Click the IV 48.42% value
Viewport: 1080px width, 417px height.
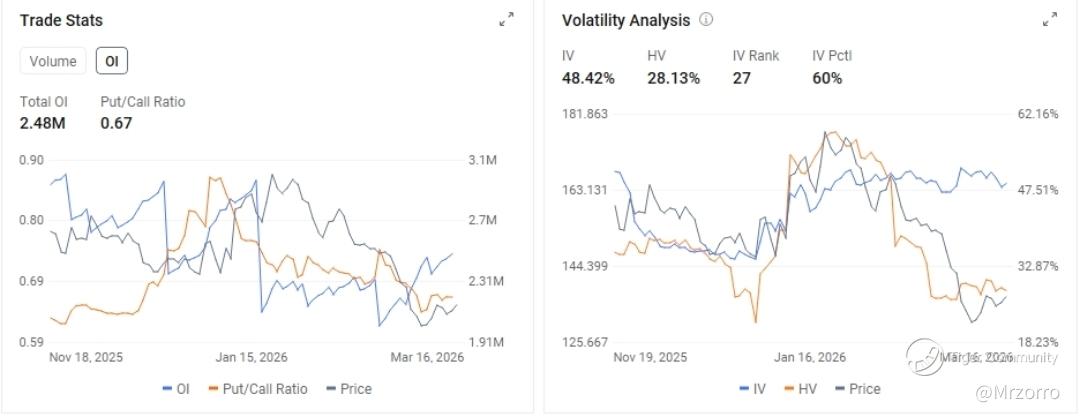point(588,77)
